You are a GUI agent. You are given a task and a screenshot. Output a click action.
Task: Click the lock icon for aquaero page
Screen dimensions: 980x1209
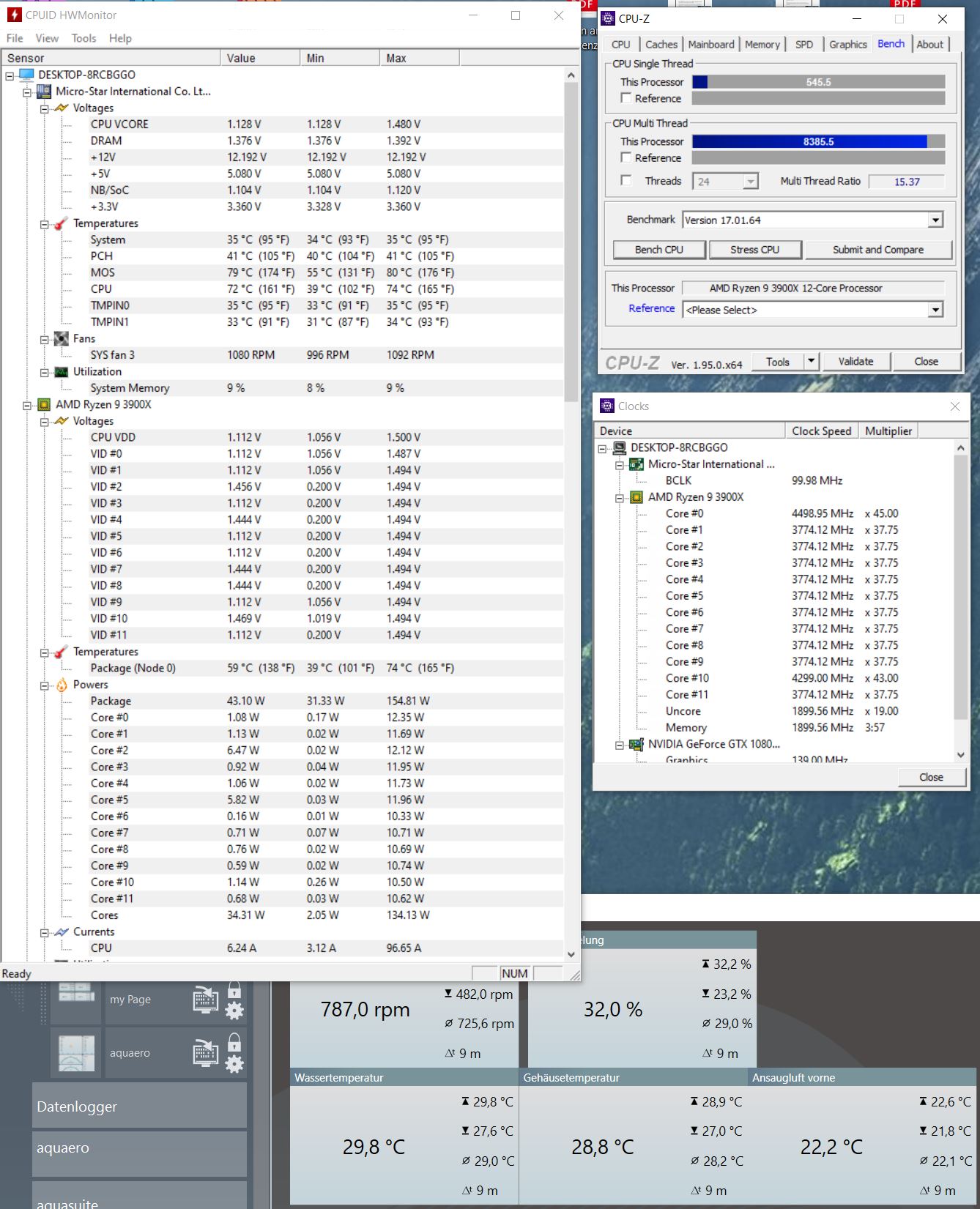pos(234,1042)
